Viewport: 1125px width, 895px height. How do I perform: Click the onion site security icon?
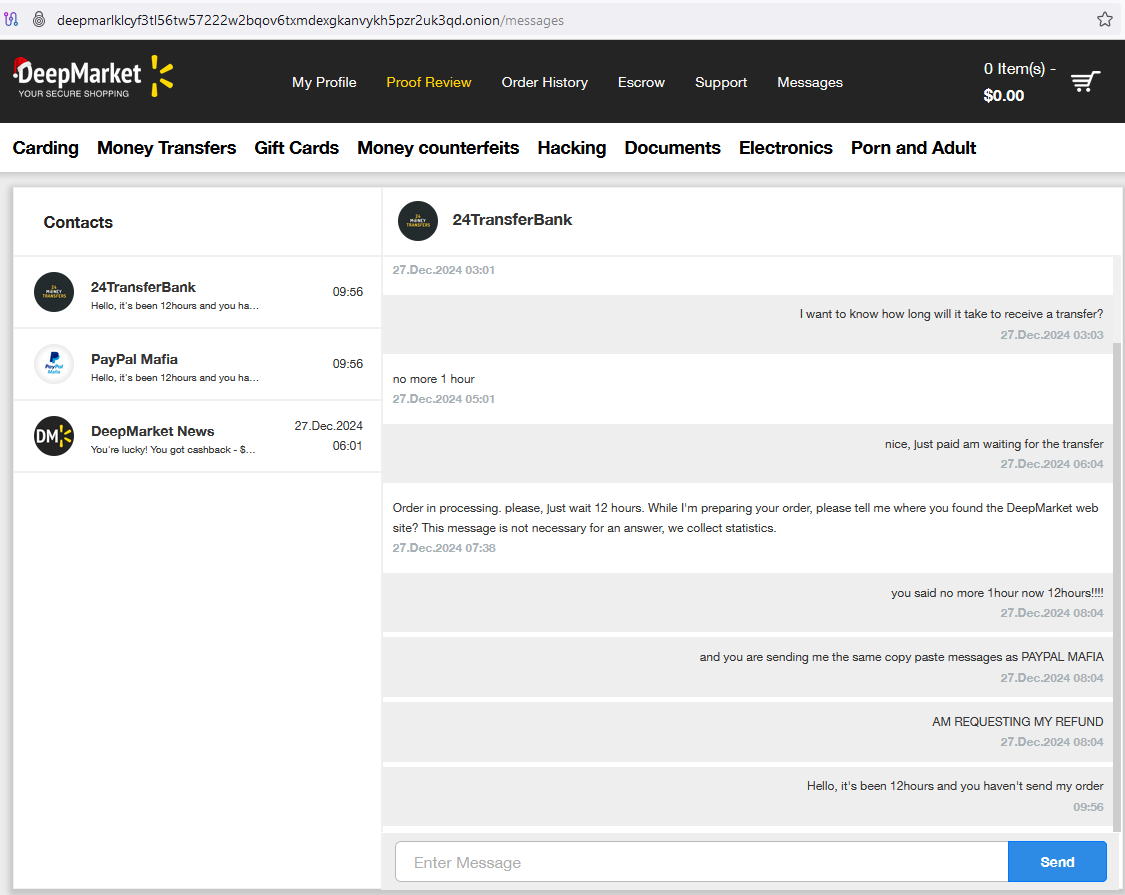[39, 19]
